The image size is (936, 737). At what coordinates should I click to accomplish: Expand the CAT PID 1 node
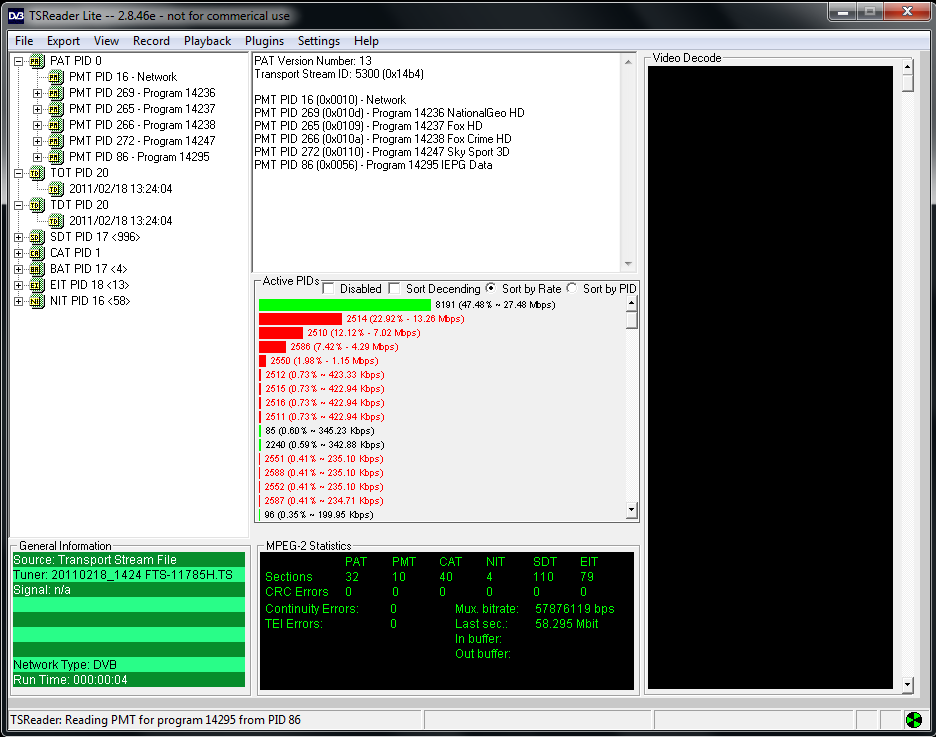tap(19, 253)
